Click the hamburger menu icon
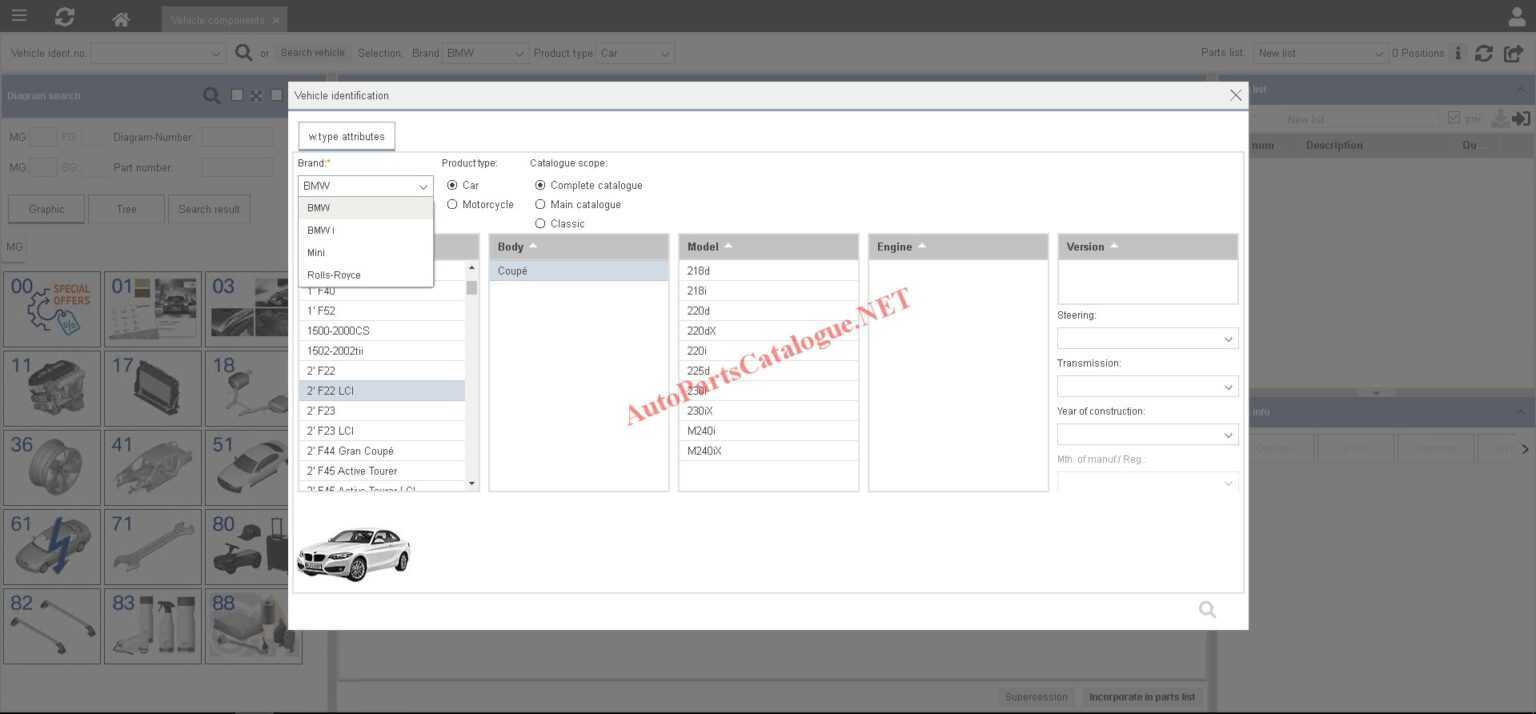The image size is (1536, 714). (19, 17)
